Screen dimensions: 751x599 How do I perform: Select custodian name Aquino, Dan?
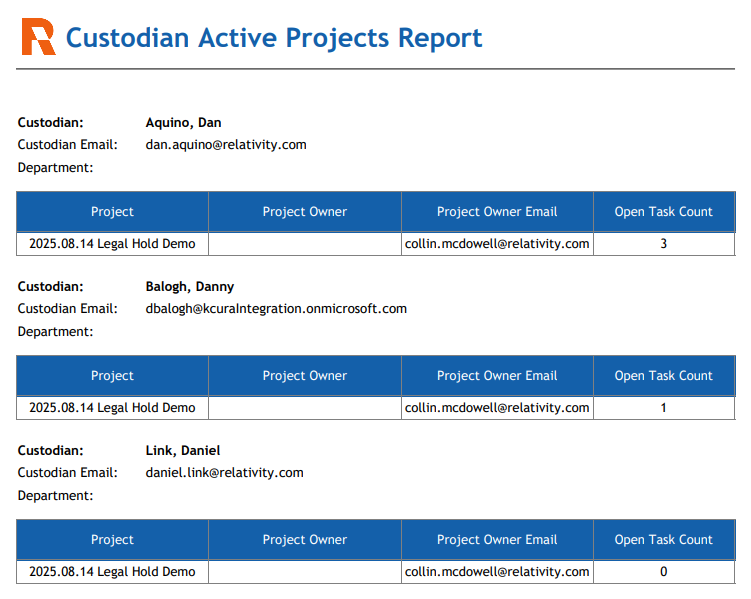coord(183,123)
